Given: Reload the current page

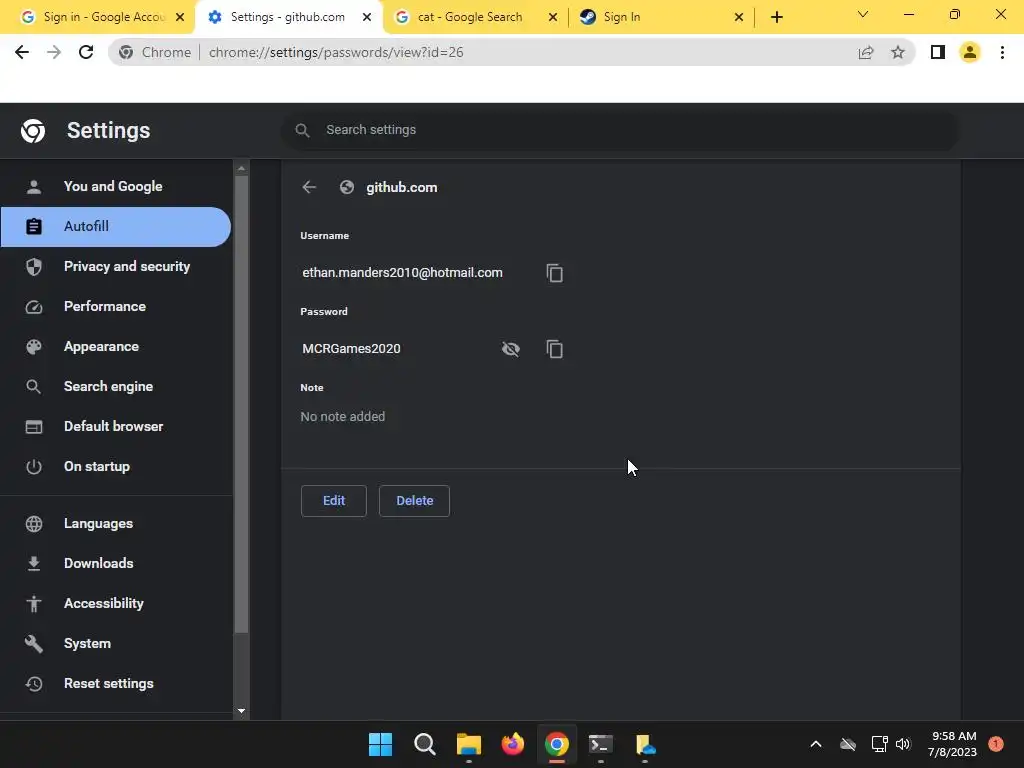Looking at the screenshot, I should (x=86, y=52).
